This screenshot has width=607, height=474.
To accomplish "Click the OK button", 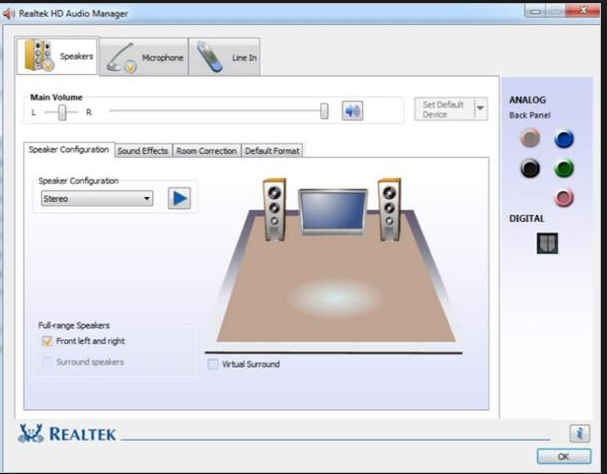I will click(564, 457).
